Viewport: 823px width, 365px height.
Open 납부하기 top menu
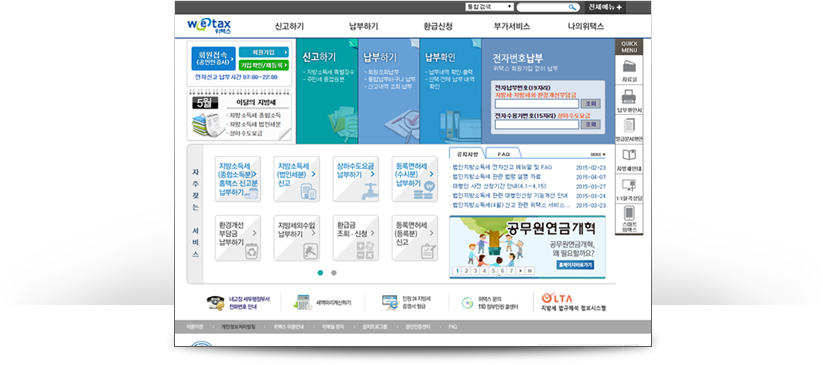pyautogui.click(x=364, y=26)
